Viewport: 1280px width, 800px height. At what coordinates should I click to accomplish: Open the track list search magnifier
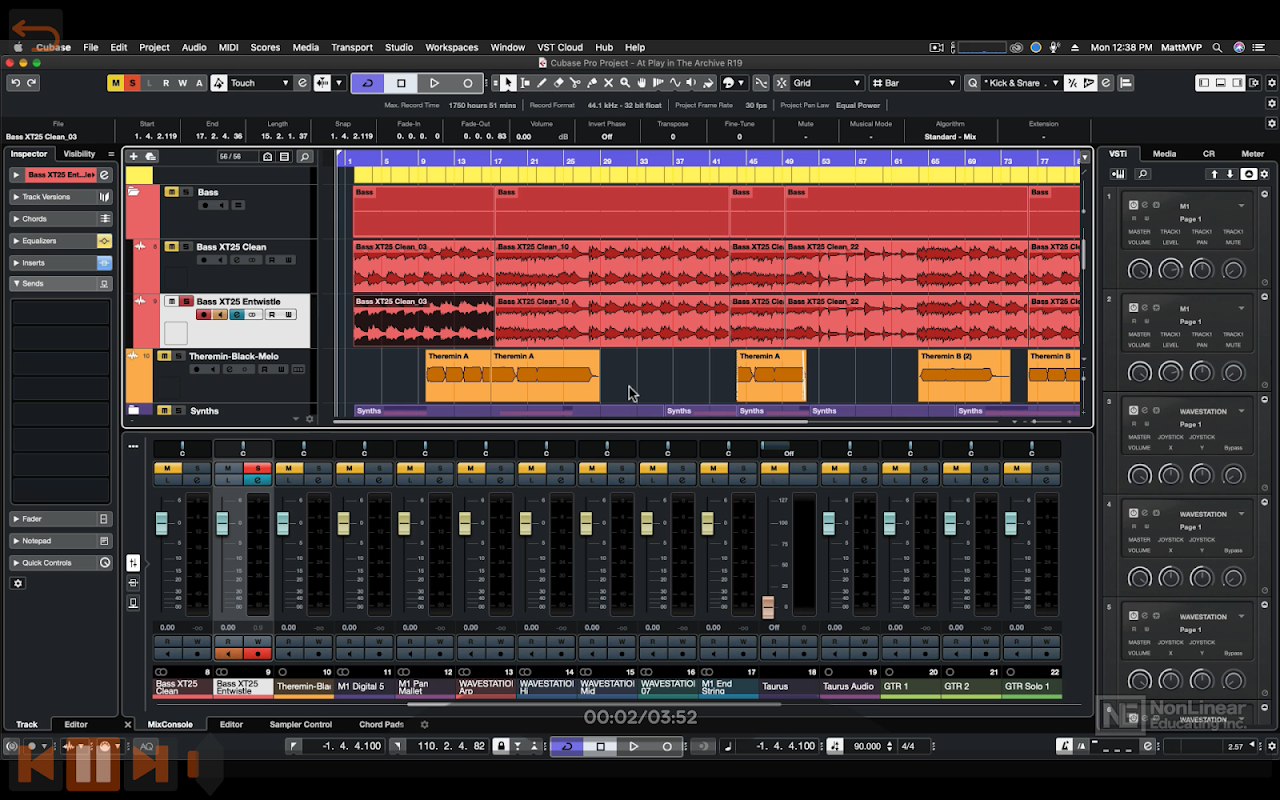[x=304, y=156]
